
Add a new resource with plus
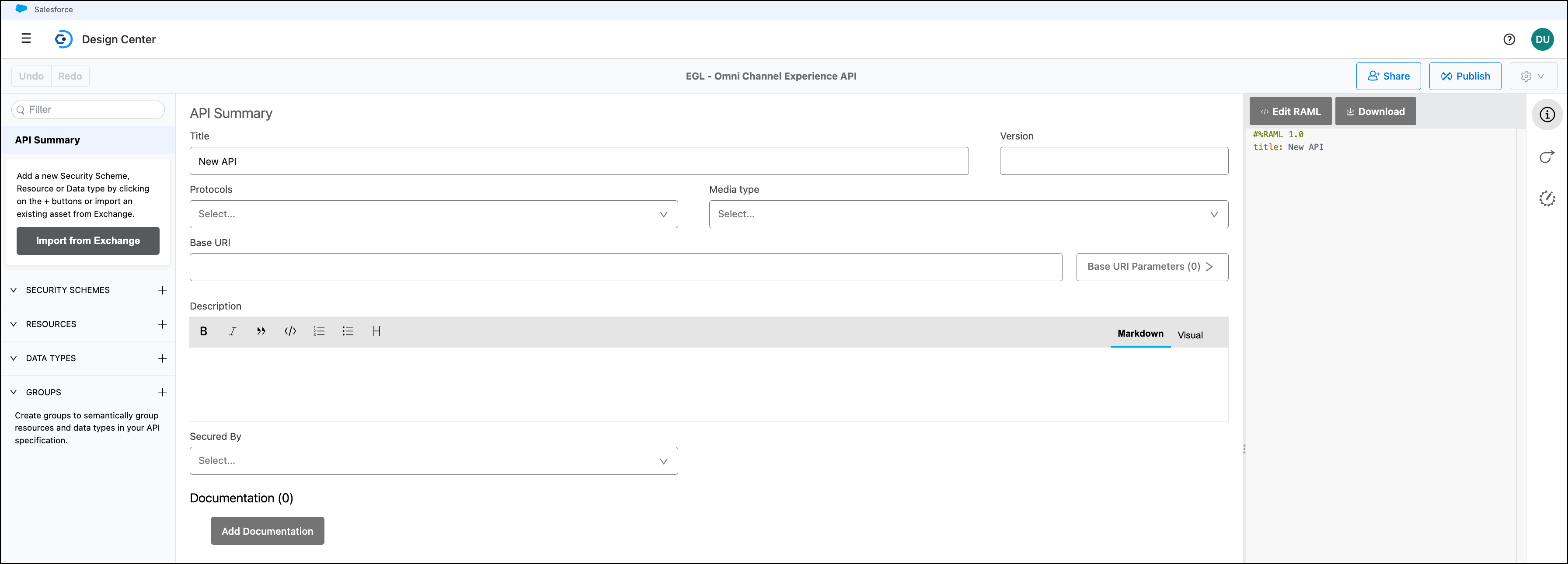tap(163, 324)
